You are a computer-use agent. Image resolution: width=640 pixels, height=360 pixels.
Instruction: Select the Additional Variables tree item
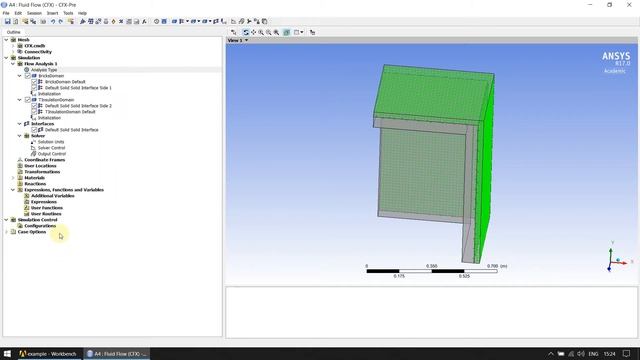point(53,196)
